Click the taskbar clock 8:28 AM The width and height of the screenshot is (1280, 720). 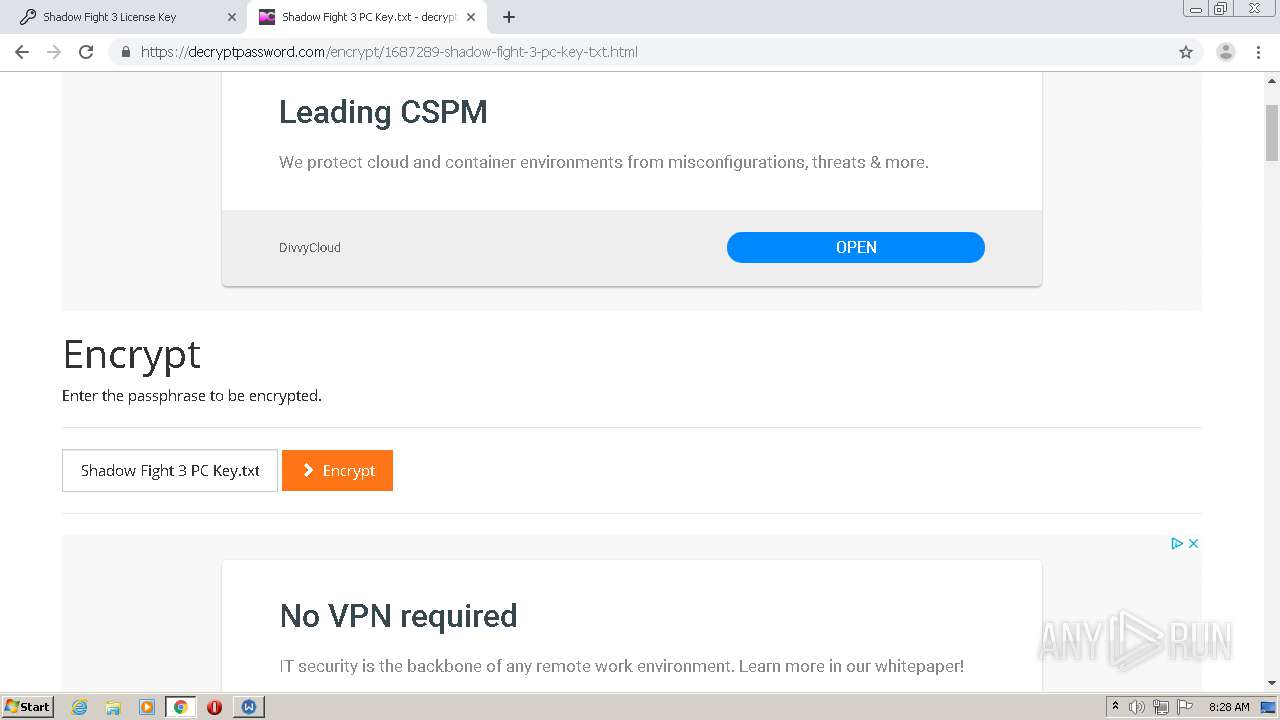1229,707
